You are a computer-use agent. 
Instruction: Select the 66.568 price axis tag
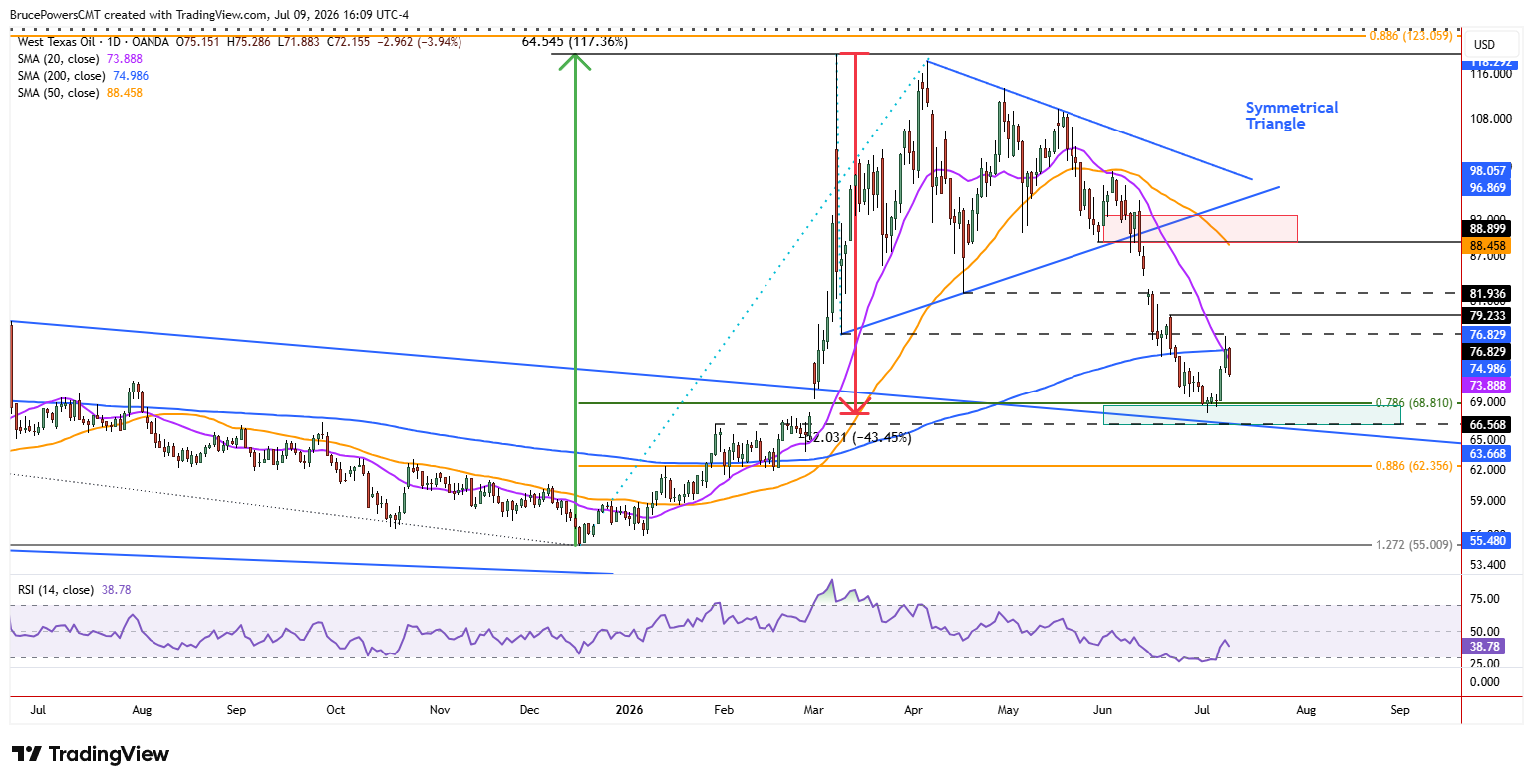[1487, 425]
